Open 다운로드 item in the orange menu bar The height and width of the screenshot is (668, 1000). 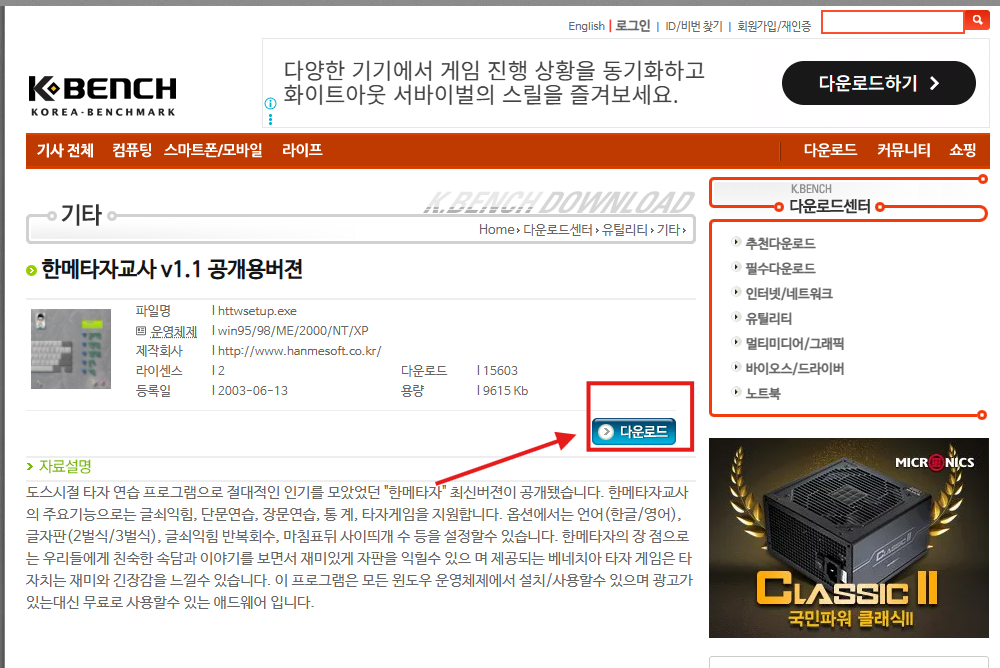point(830,151)
